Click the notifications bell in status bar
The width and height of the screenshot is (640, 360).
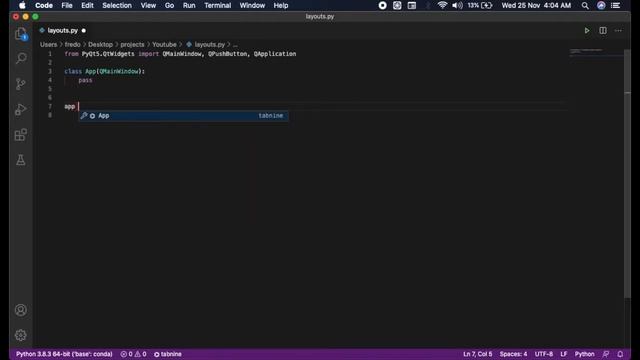tap(620, 354)
